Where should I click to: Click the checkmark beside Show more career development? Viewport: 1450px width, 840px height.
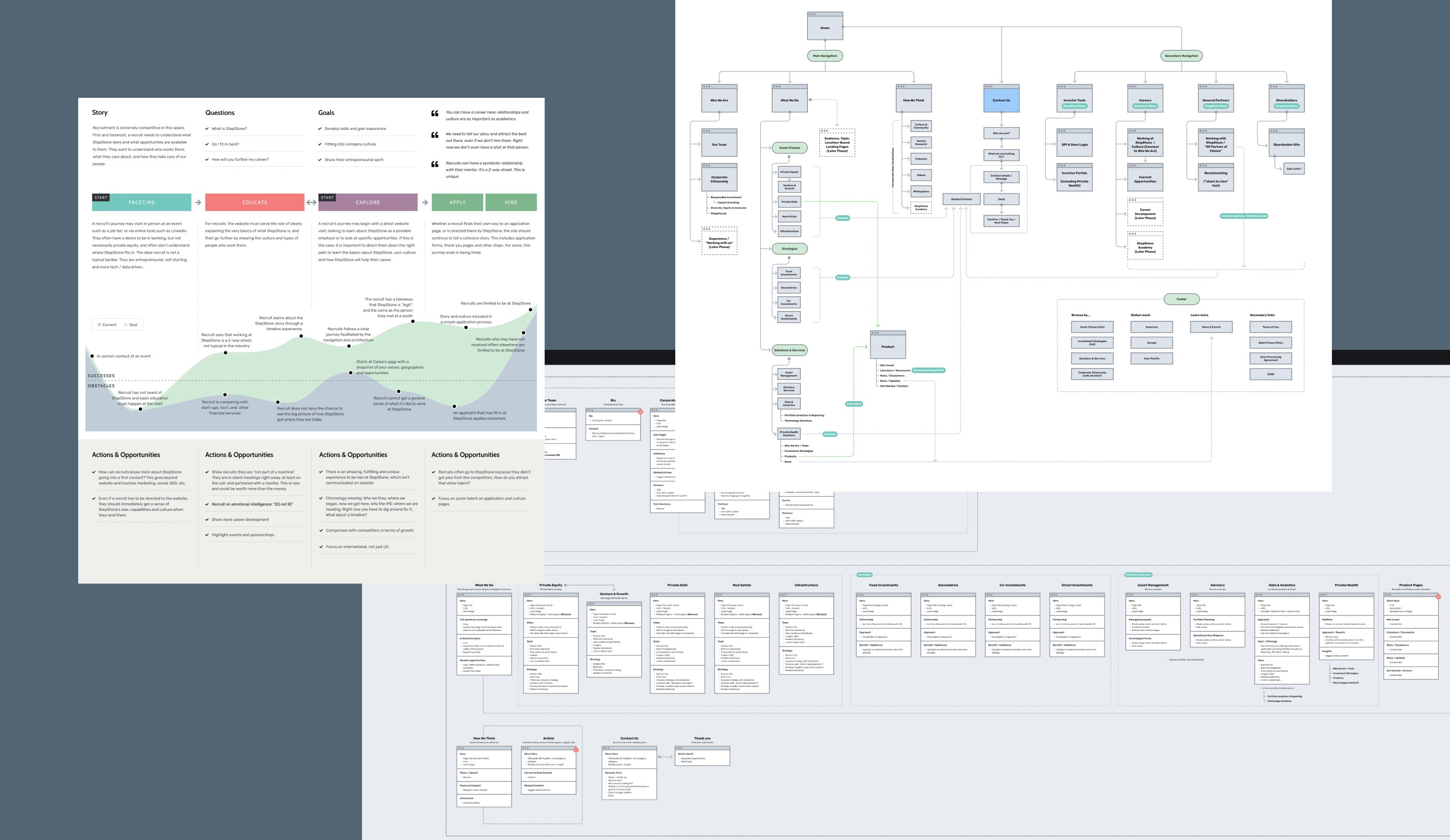(207, 520)
